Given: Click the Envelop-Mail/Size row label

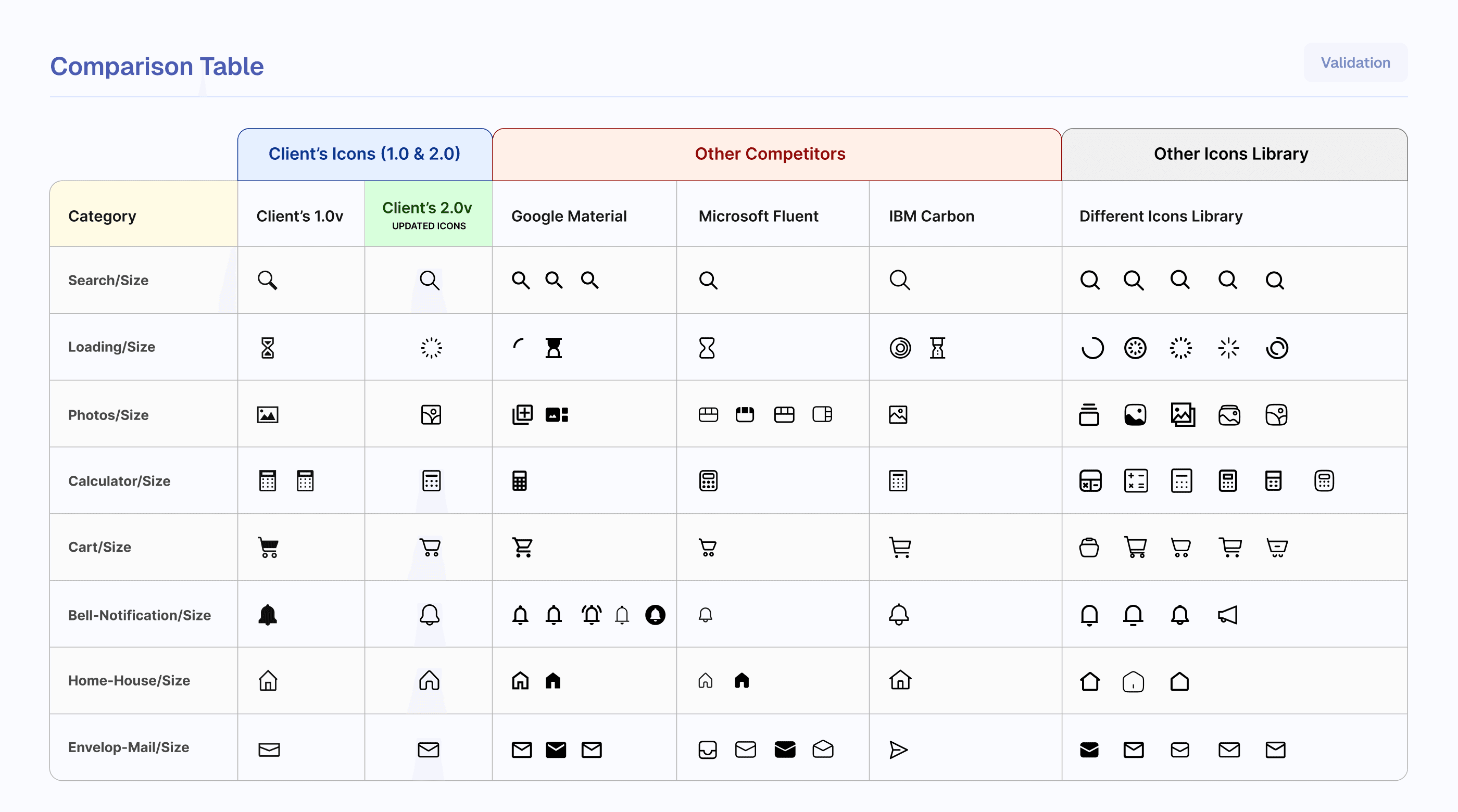Looking at the screenshot, I should click(x=129, y=747).
